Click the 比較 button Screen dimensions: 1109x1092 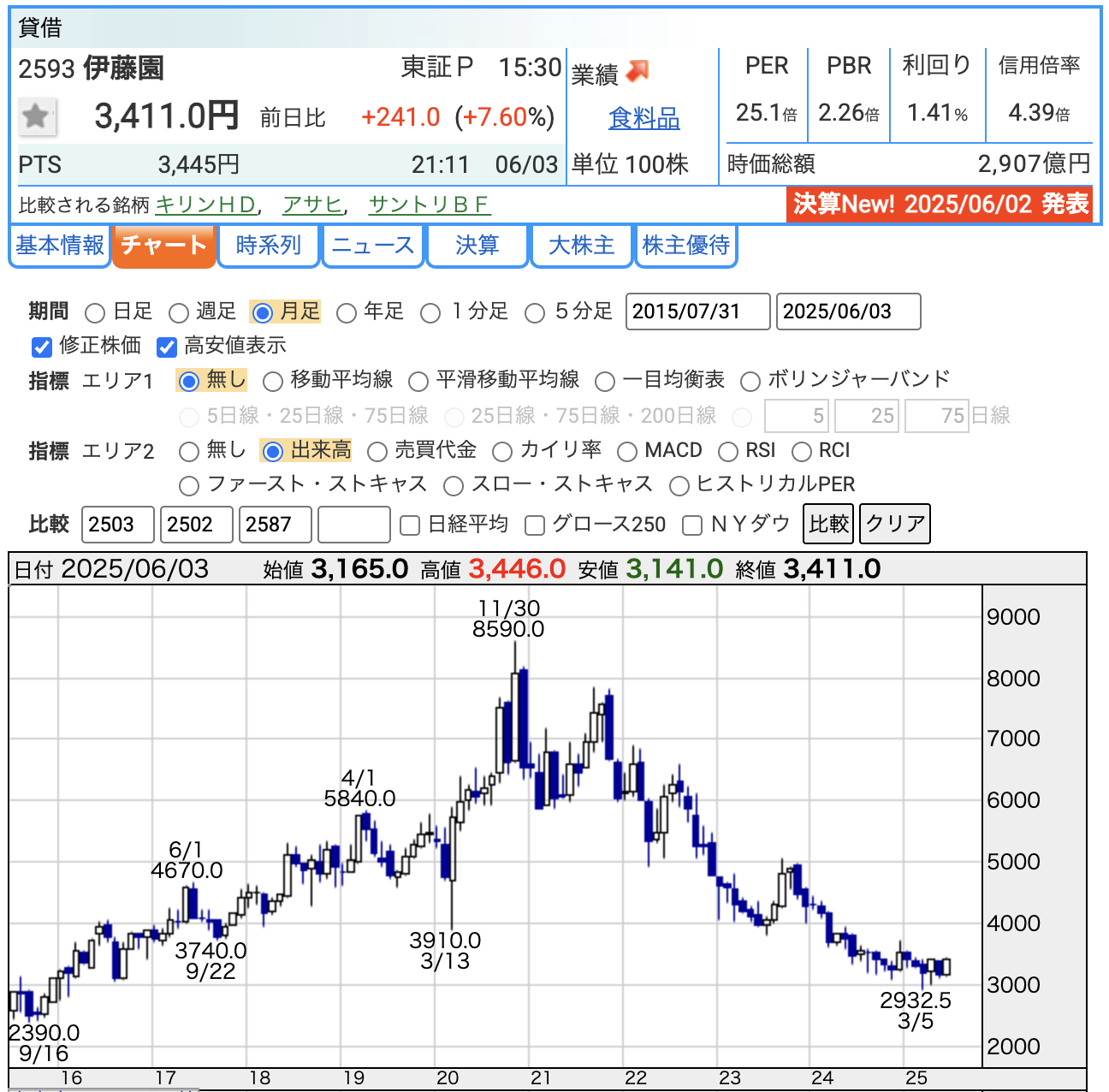pyautogui.click(x=829, y=524)
